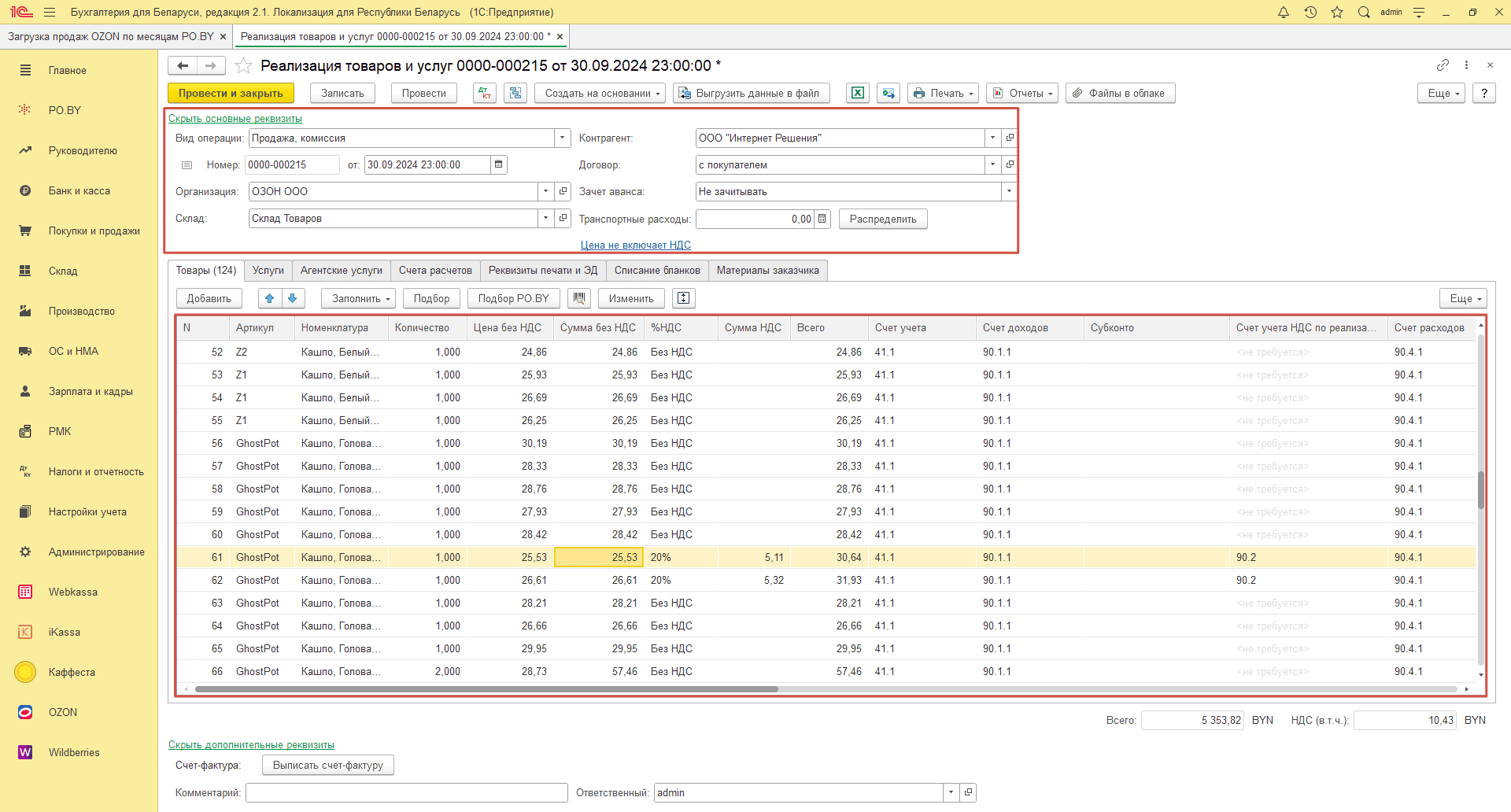Open Покупки и продажи section

[94, 231]
